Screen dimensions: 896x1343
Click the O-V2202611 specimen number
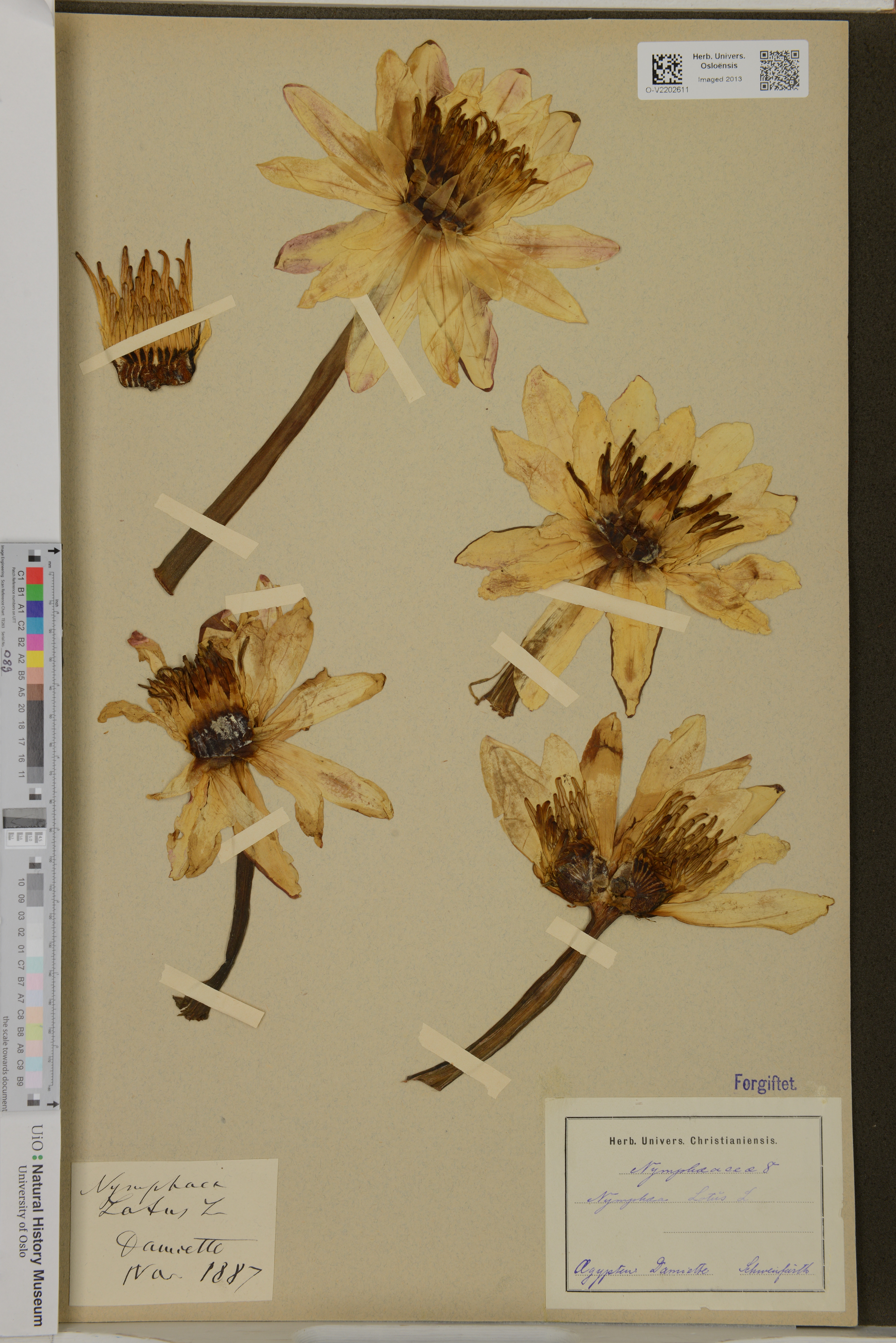(667, 90)
